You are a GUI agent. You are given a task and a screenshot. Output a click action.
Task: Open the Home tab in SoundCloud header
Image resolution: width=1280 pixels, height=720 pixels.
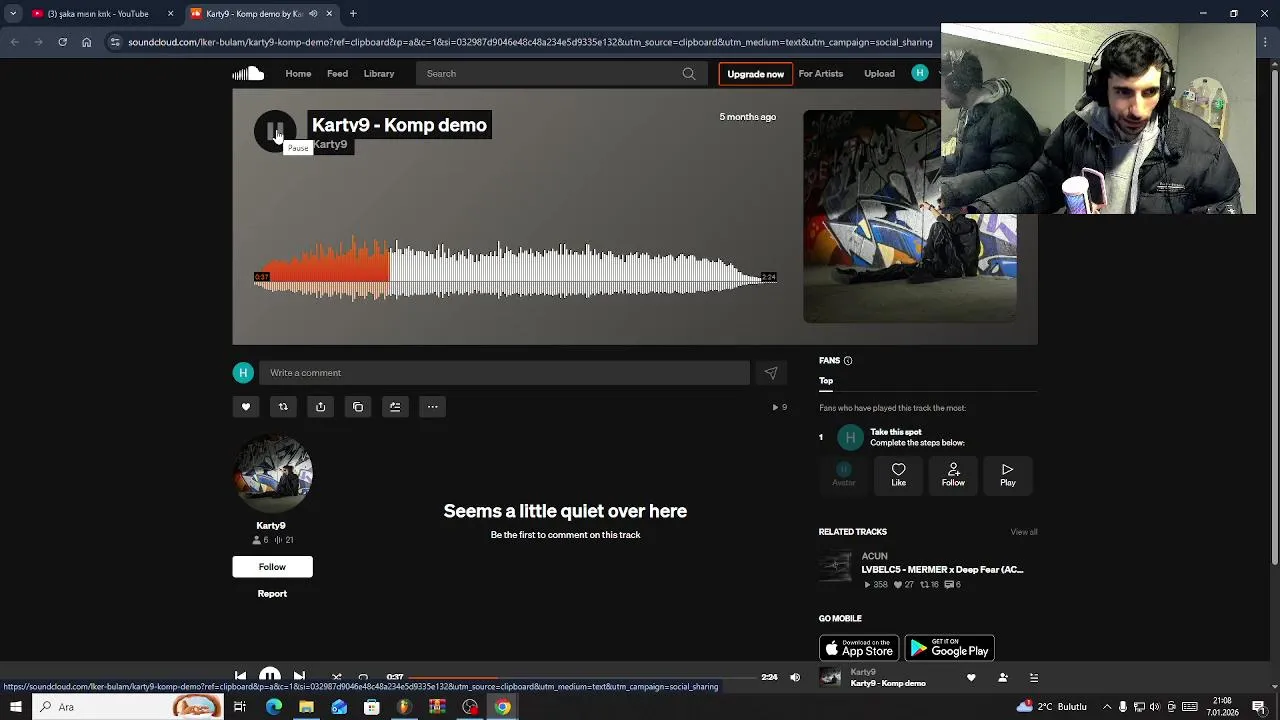(298, 74)
